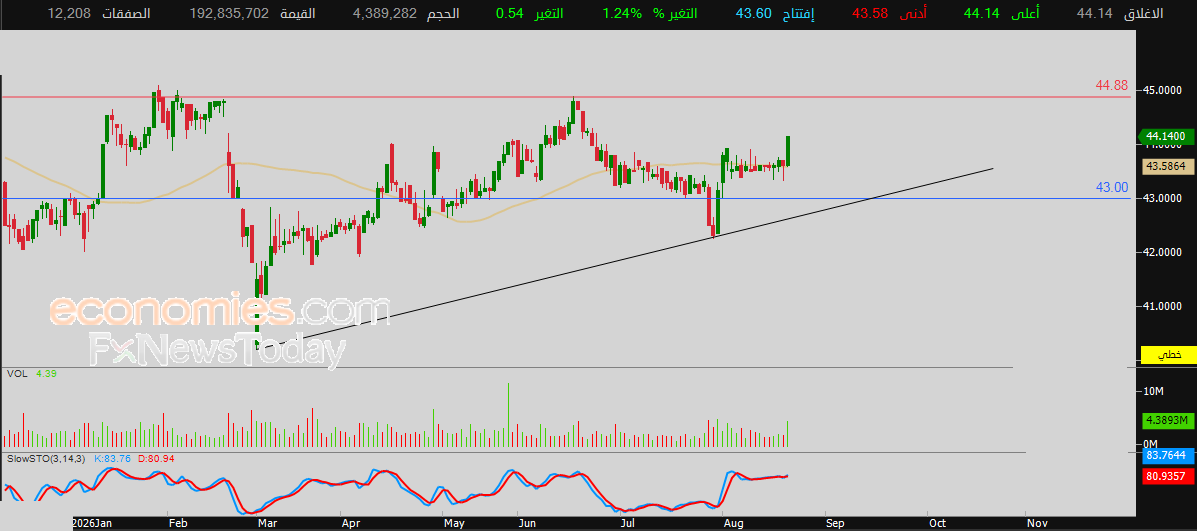Select the 44.88 red resistance line label

click(1112, 85)
